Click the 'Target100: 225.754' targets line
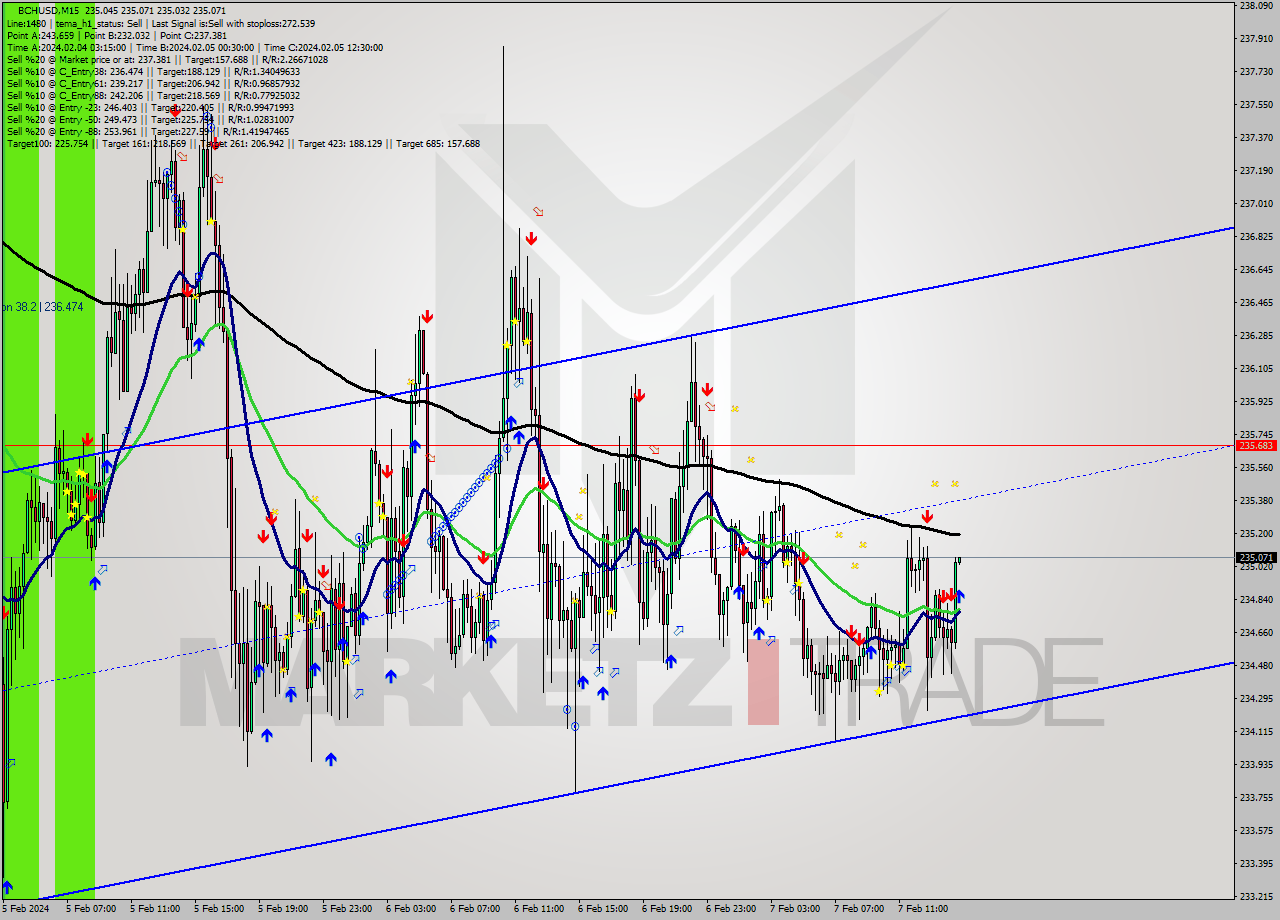 [x=243, y=143]
